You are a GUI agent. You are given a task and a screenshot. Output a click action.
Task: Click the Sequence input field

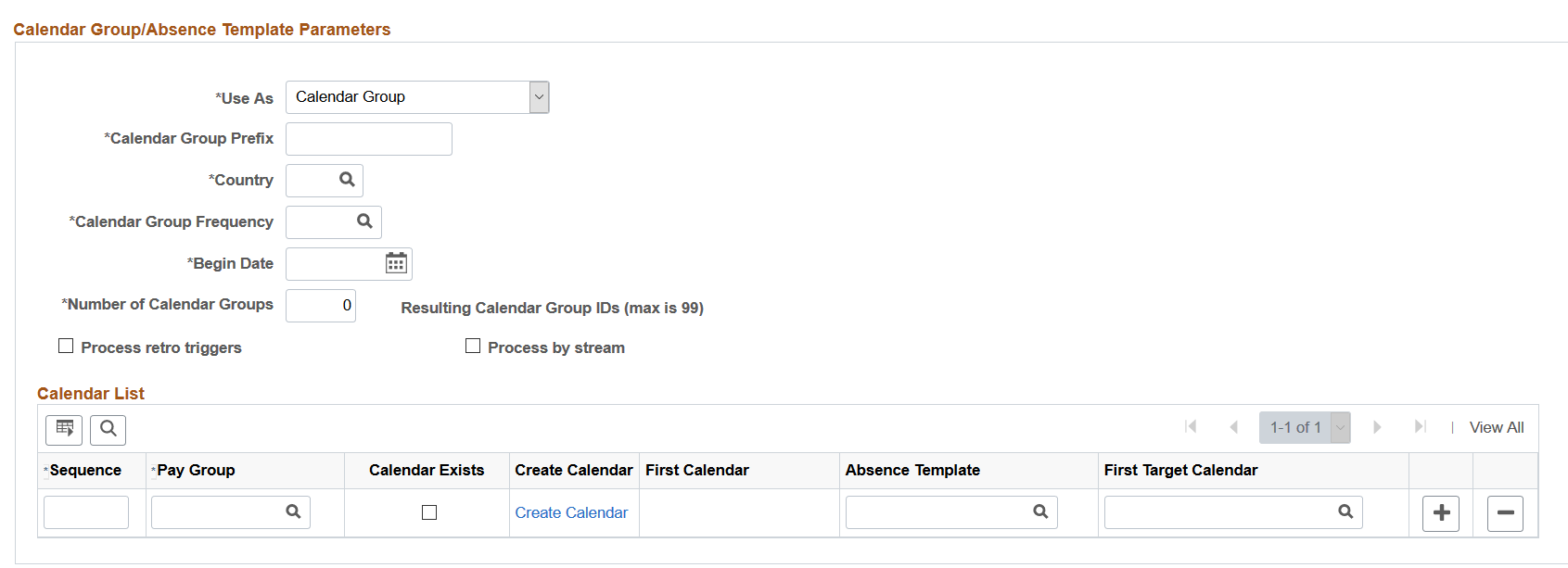(86, 512)
